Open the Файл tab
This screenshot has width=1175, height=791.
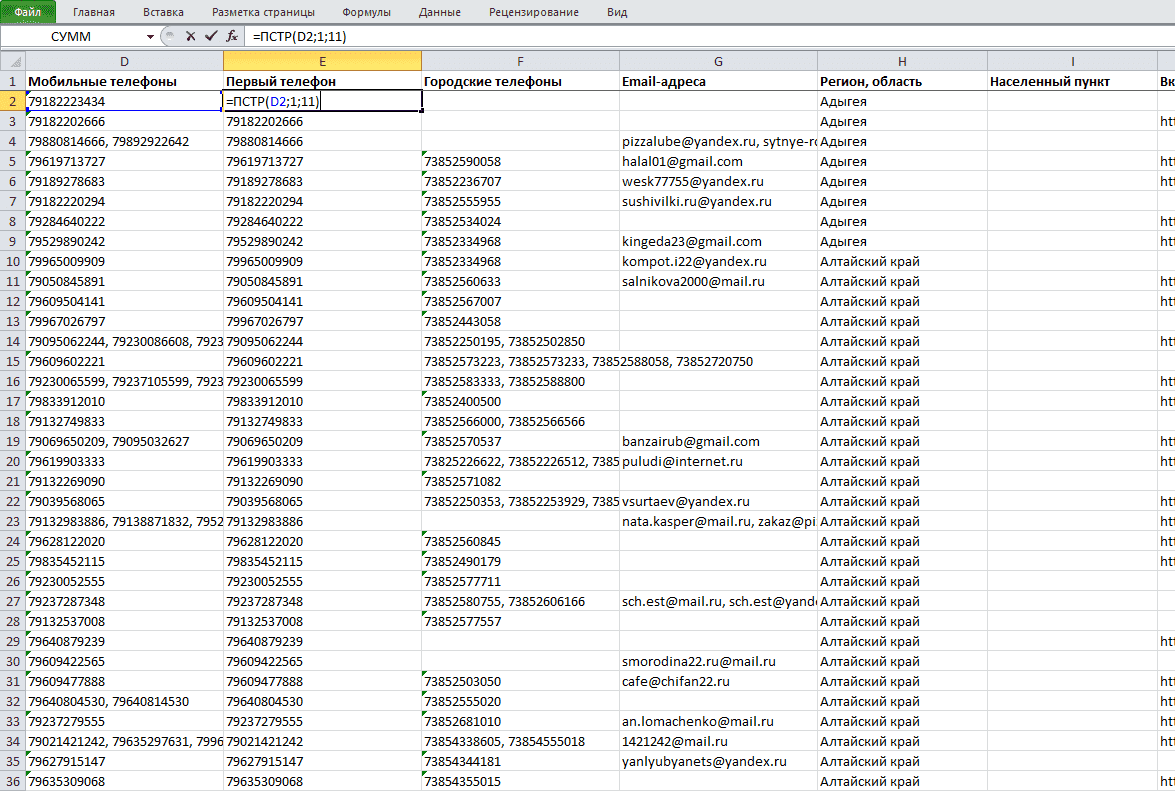pyautogui.click(x=28, y=12)
